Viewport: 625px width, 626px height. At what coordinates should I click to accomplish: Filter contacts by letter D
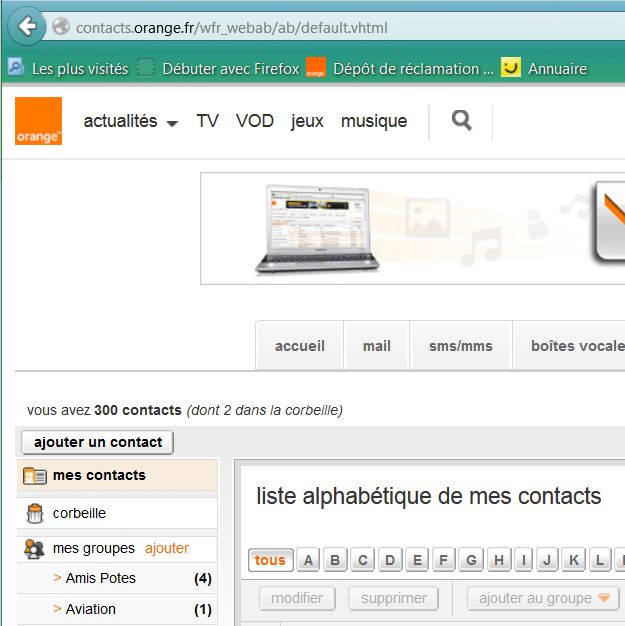(390, 560)
